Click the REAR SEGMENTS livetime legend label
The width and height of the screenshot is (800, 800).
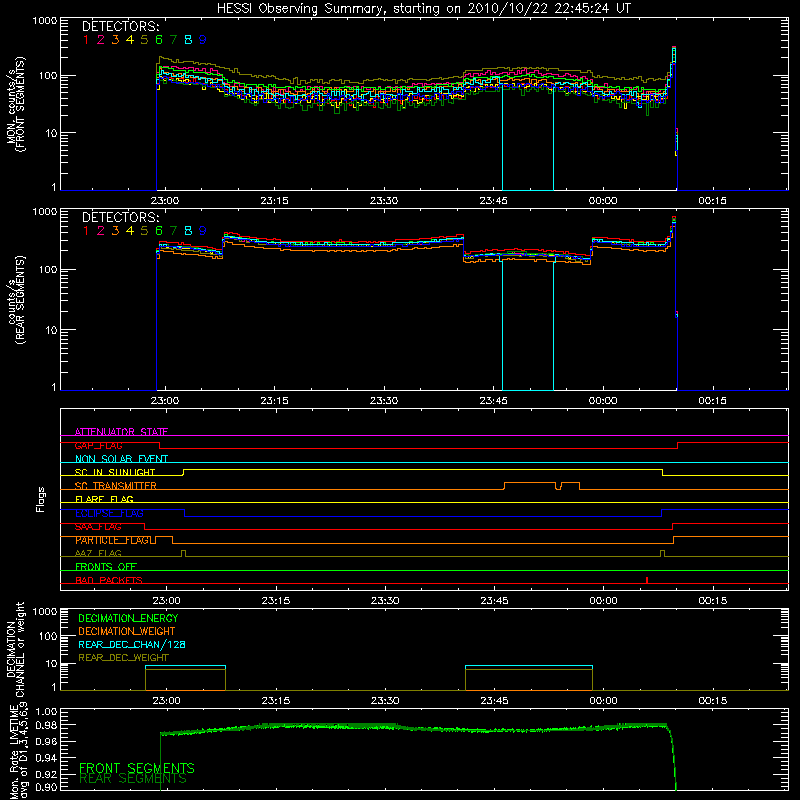point(133,779)
